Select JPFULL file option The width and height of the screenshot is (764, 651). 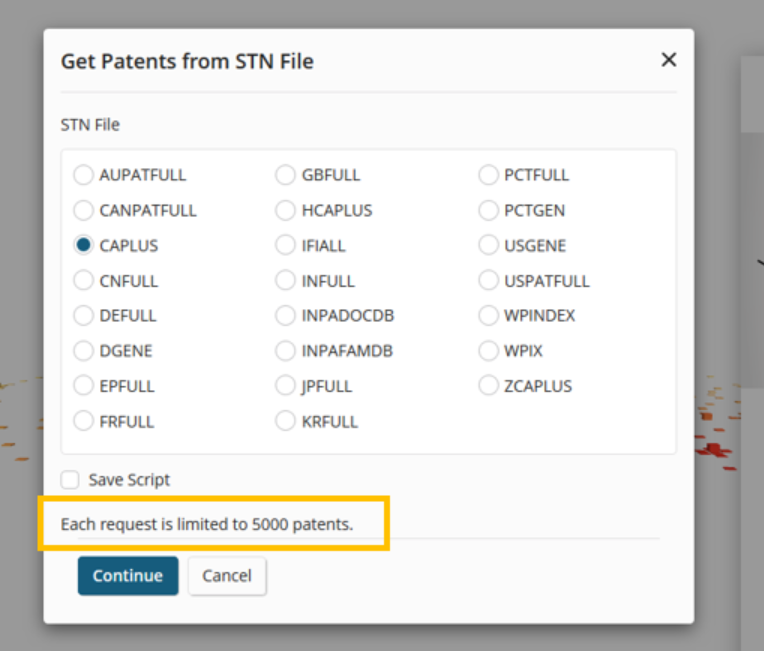285,386
